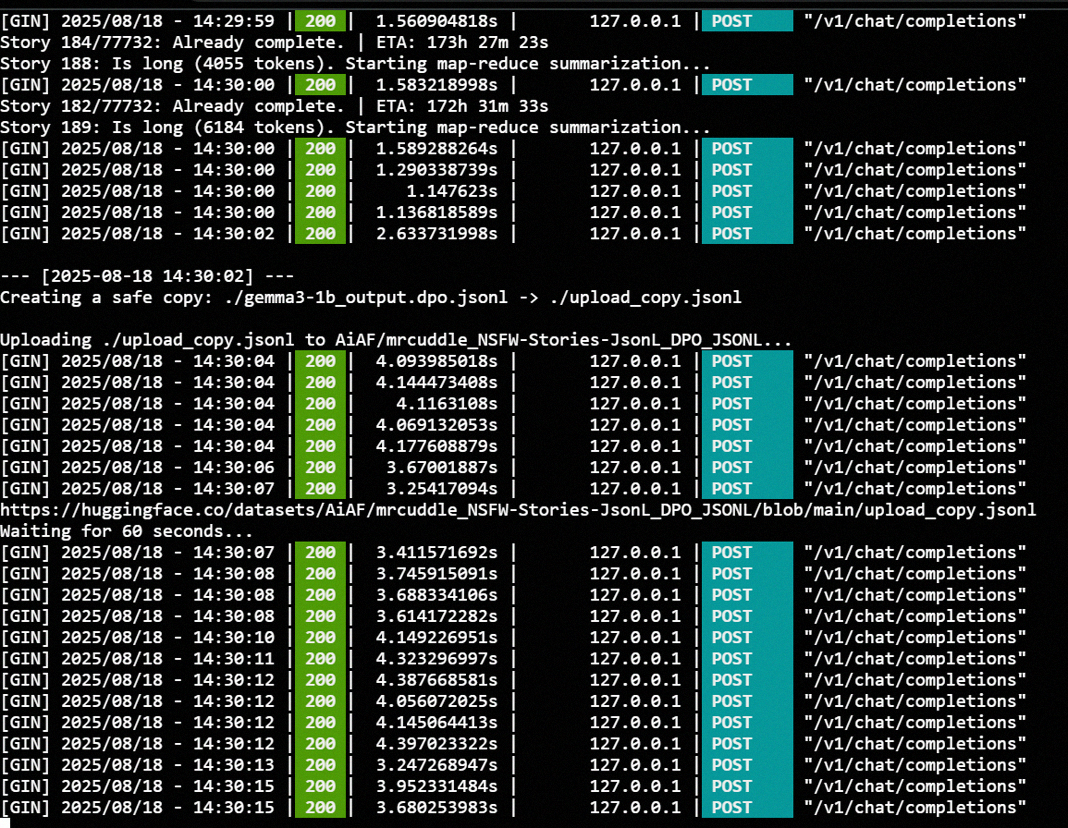Click the "./gemma3-1b_output.dpo.jsonl" file path

click(x=366, y=298)
